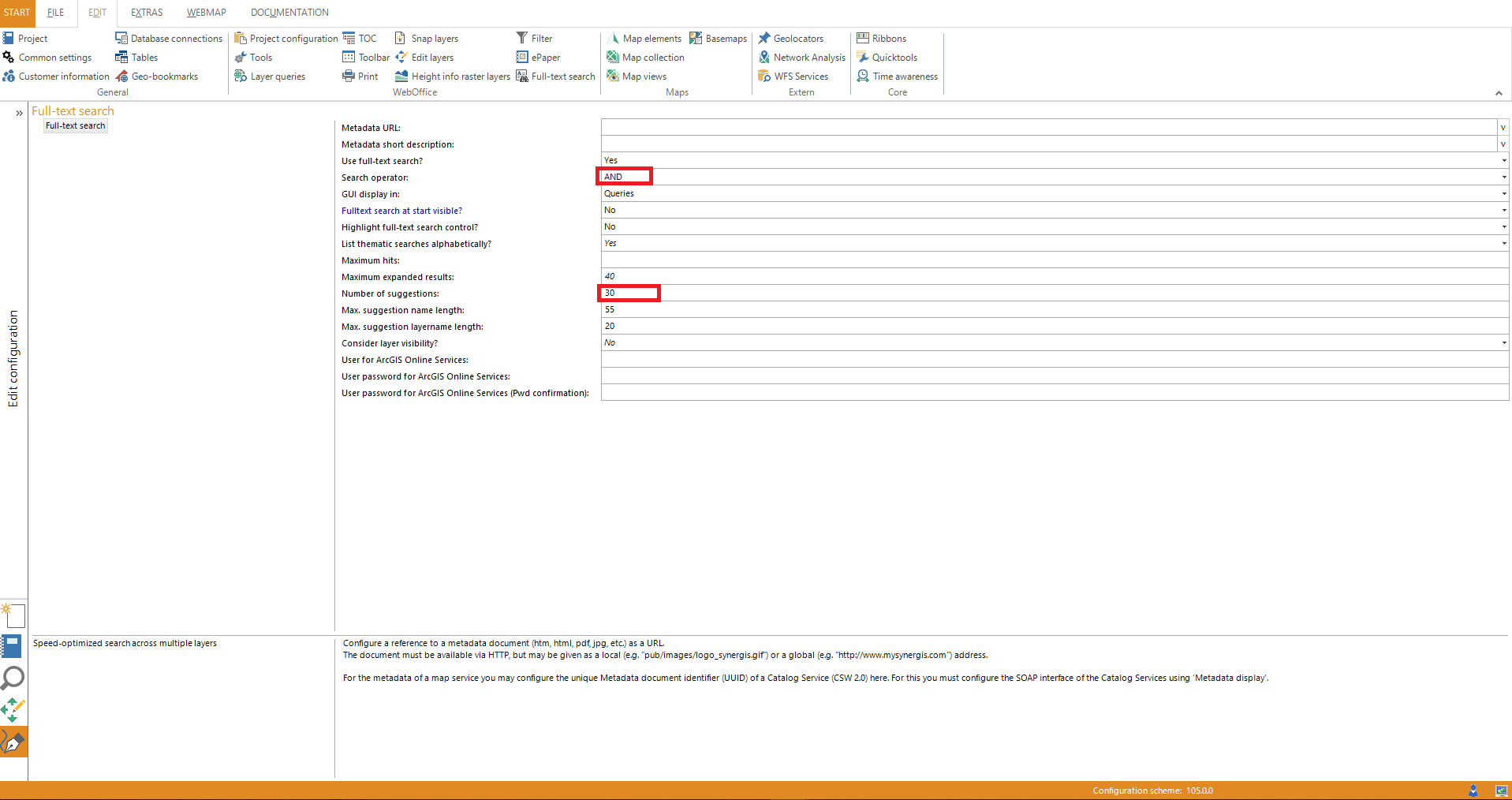
Task: Select the search magnifier in the left sidebar
Action: (x=13, y=678)
